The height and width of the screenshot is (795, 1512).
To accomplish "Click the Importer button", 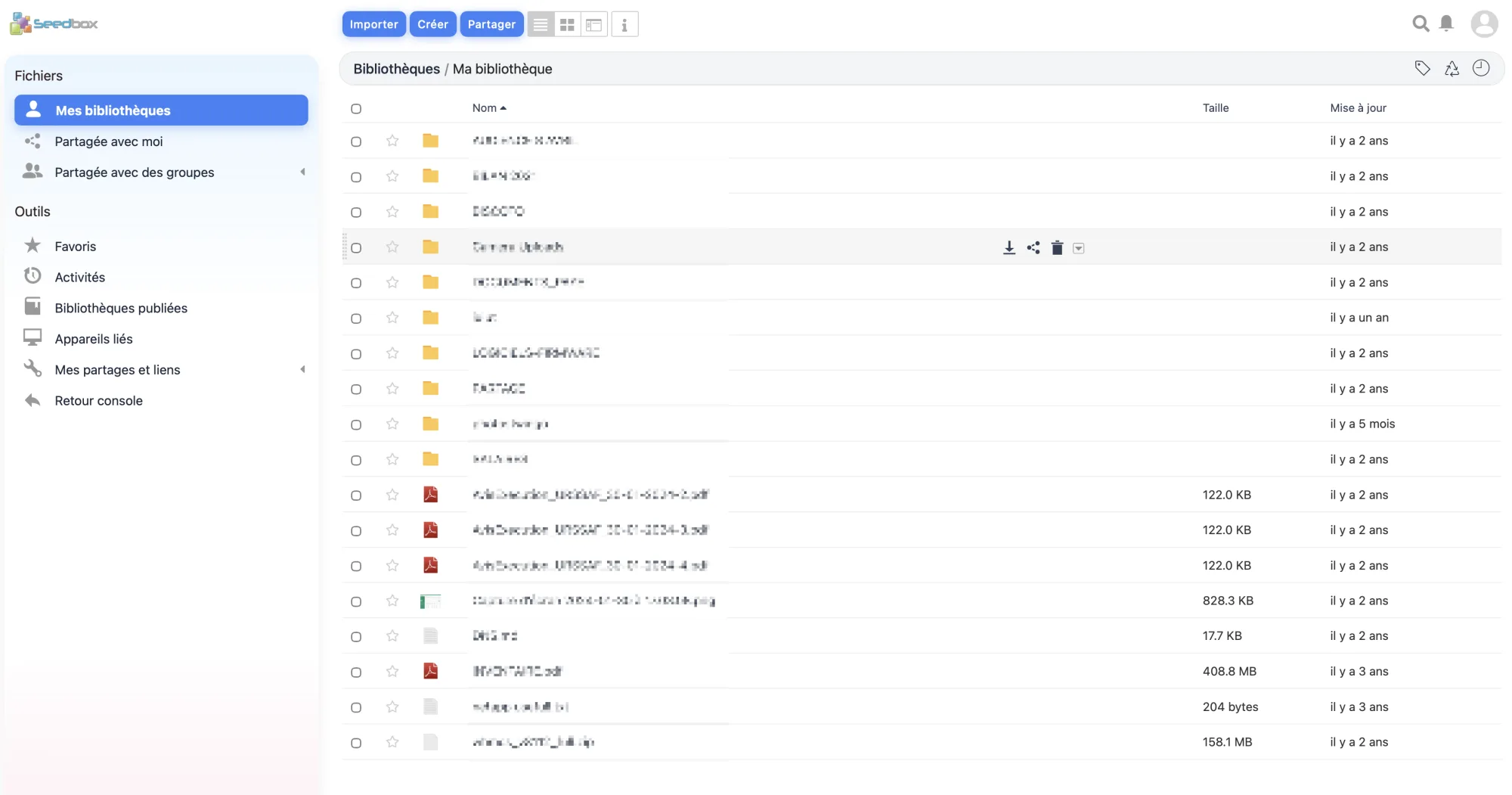I will click(373, 24).
